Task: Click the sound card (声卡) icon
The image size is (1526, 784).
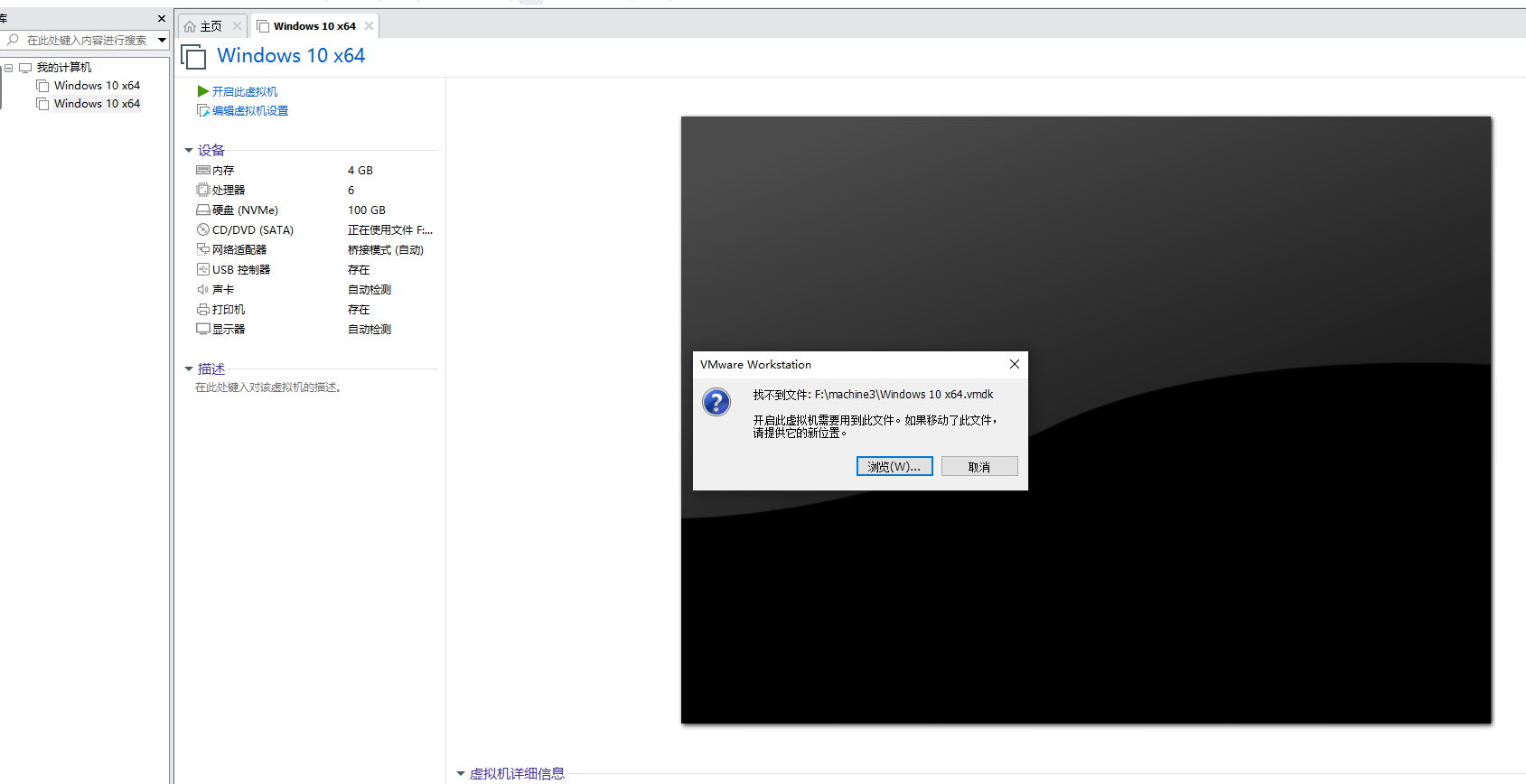Action: pyautogui.click(x=203, y=289)
